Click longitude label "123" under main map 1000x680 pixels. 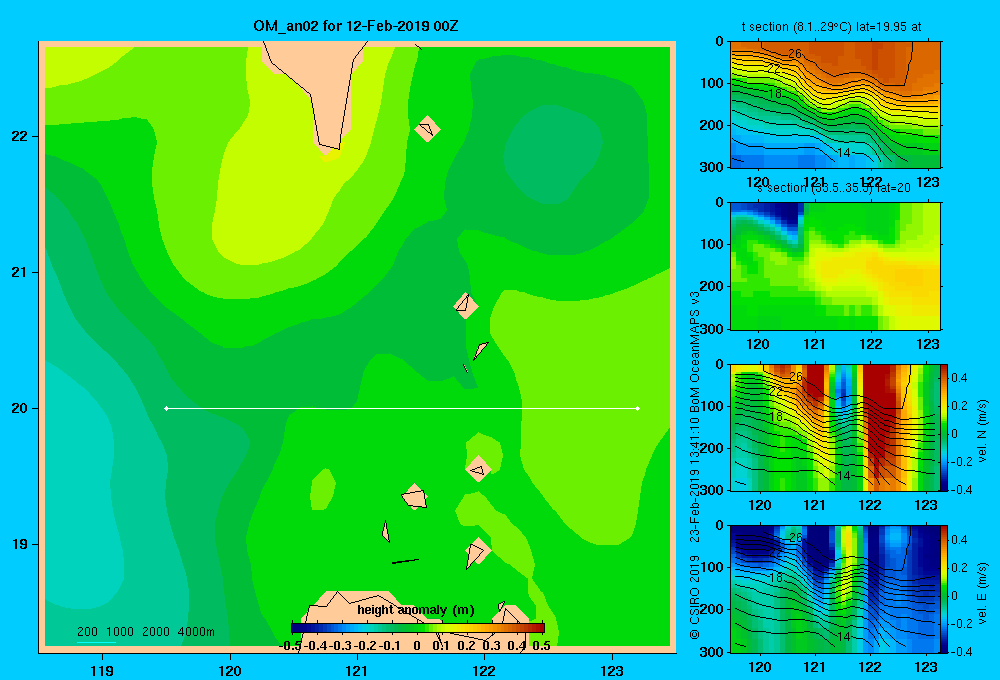click(x=612, y=670)
